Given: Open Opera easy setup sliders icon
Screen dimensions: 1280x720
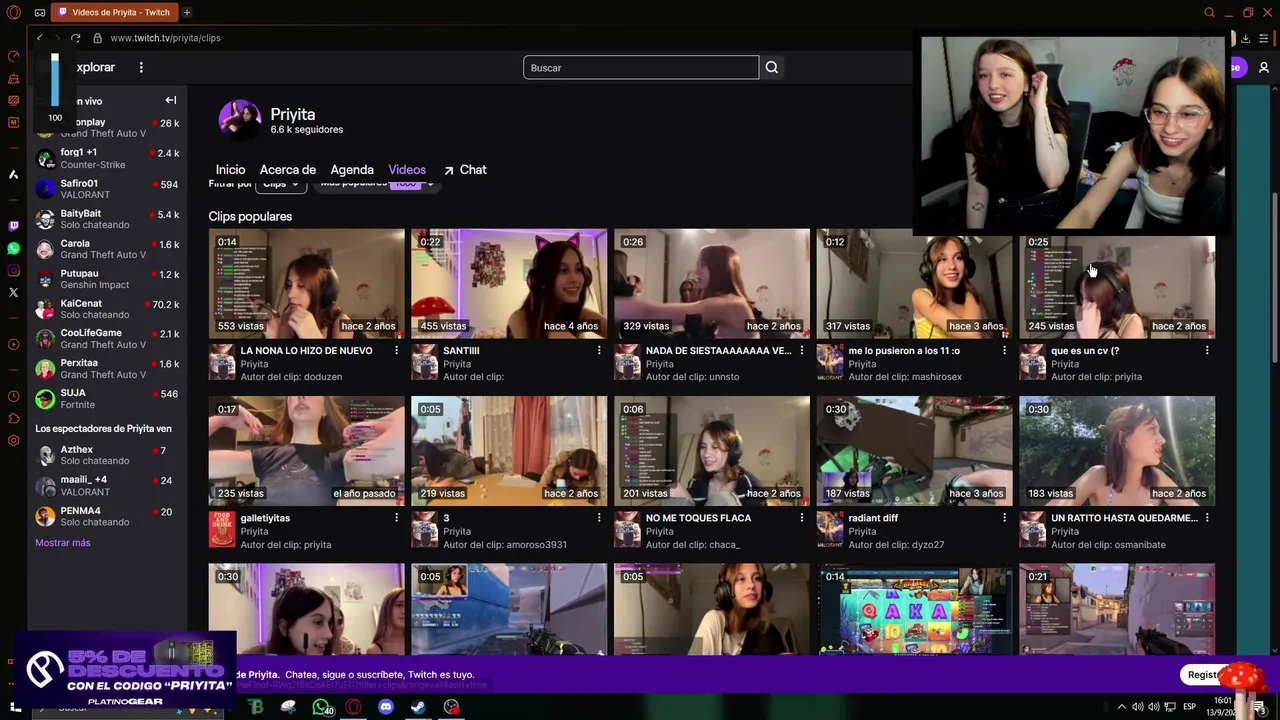Looking at the screenshot, I should tap(1265, 38).
